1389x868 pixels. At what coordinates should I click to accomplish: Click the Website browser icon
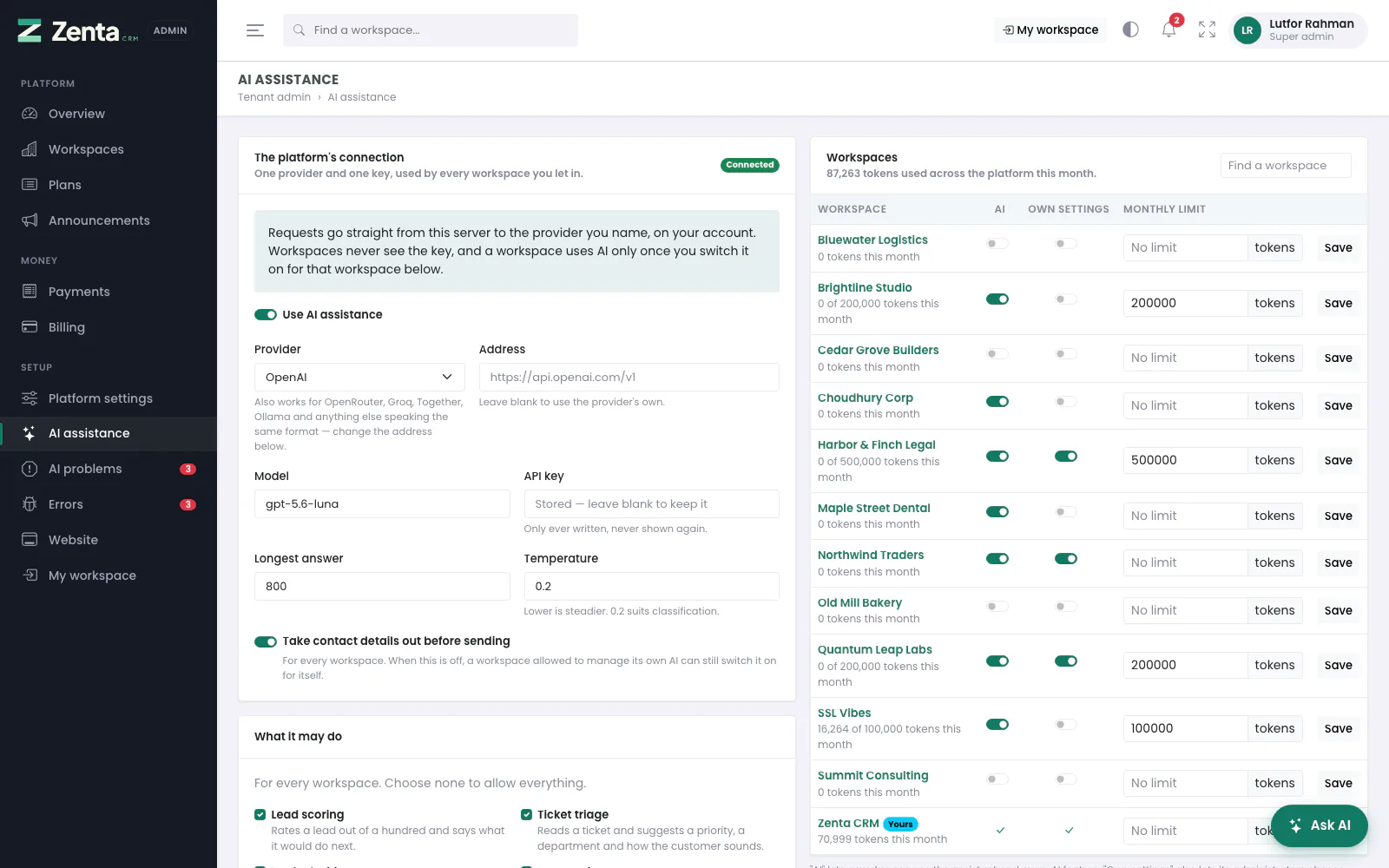pyautogui.click(x=30, y=540)
